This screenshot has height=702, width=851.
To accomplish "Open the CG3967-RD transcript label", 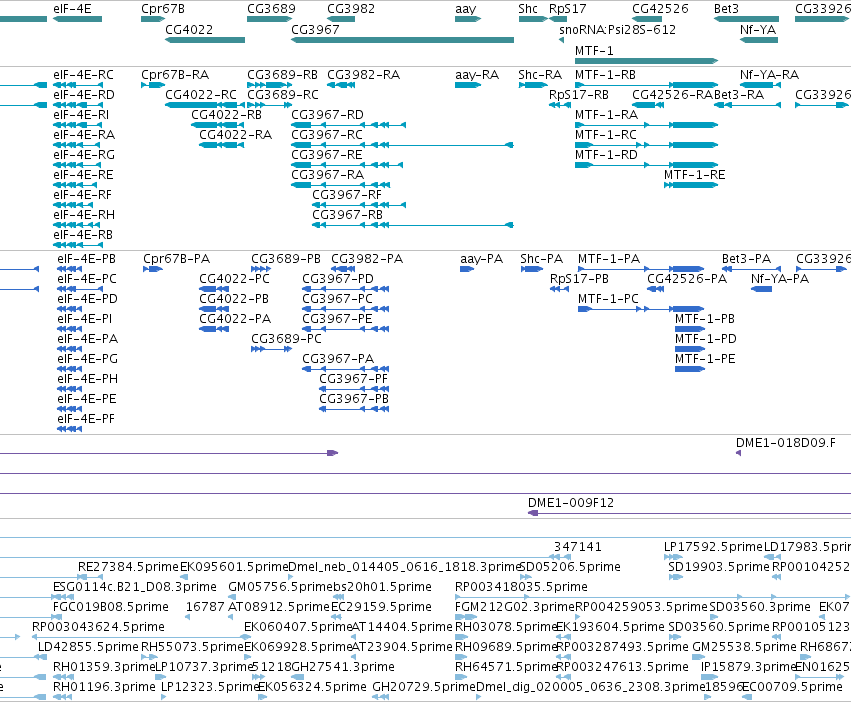I will (x=328, y=115).
